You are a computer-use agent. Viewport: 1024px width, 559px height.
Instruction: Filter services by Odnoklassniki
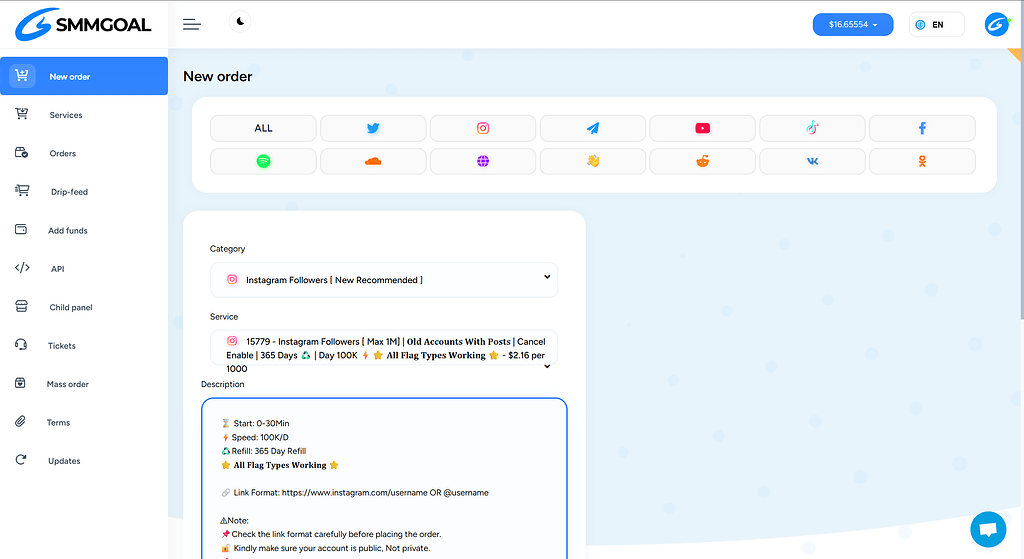pos(922,161)
